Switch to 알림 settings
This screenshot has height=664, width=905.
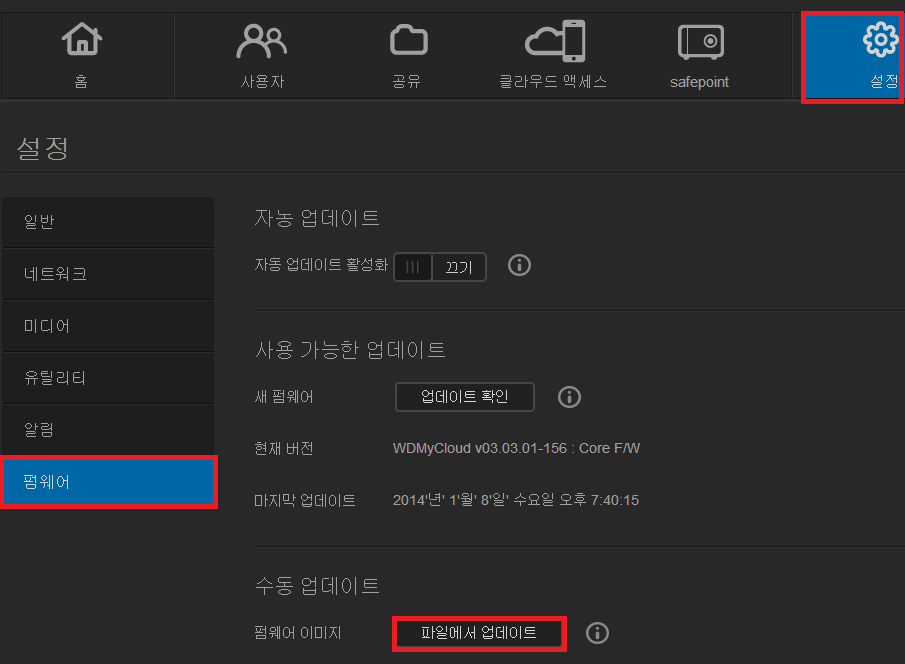coord(107,430)
